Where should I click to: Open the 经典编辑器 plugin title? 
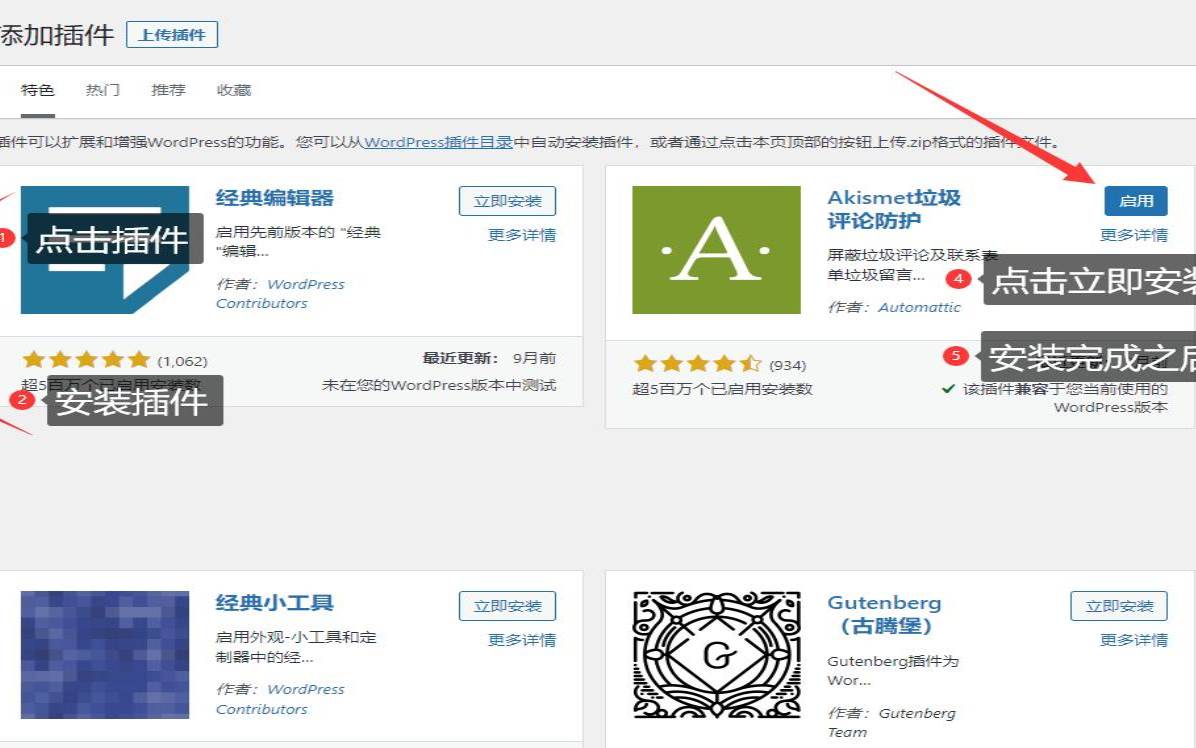coord(275,198)
